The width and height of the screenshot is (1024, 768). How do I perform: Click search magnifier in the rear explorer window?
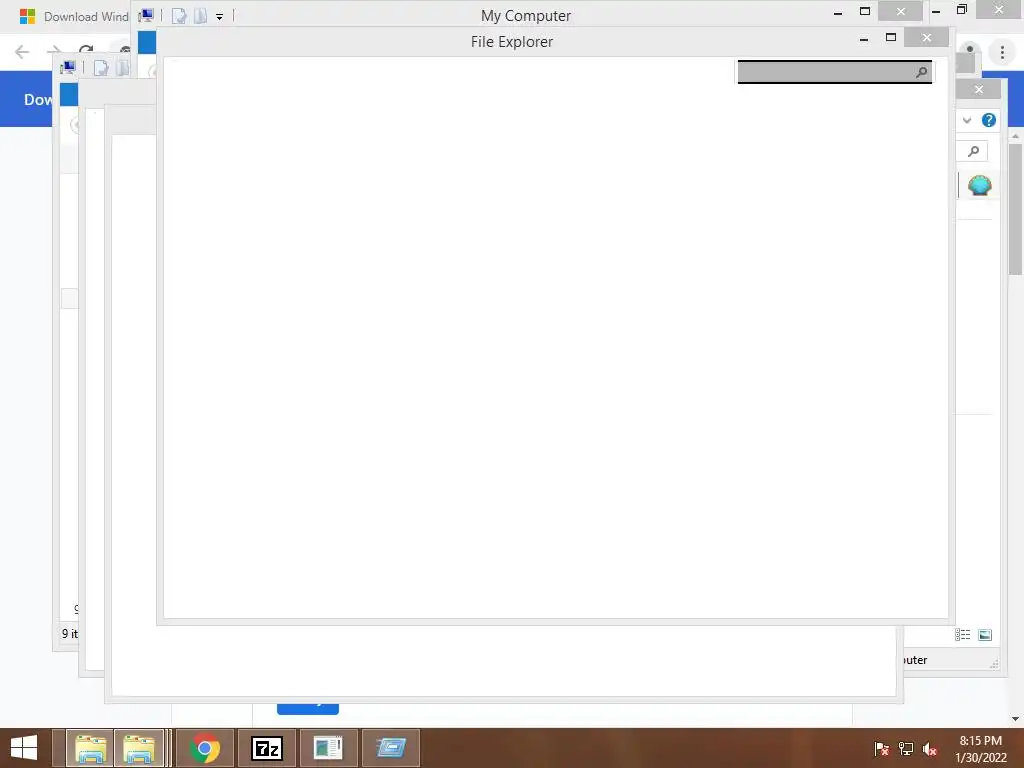[973, 152]
